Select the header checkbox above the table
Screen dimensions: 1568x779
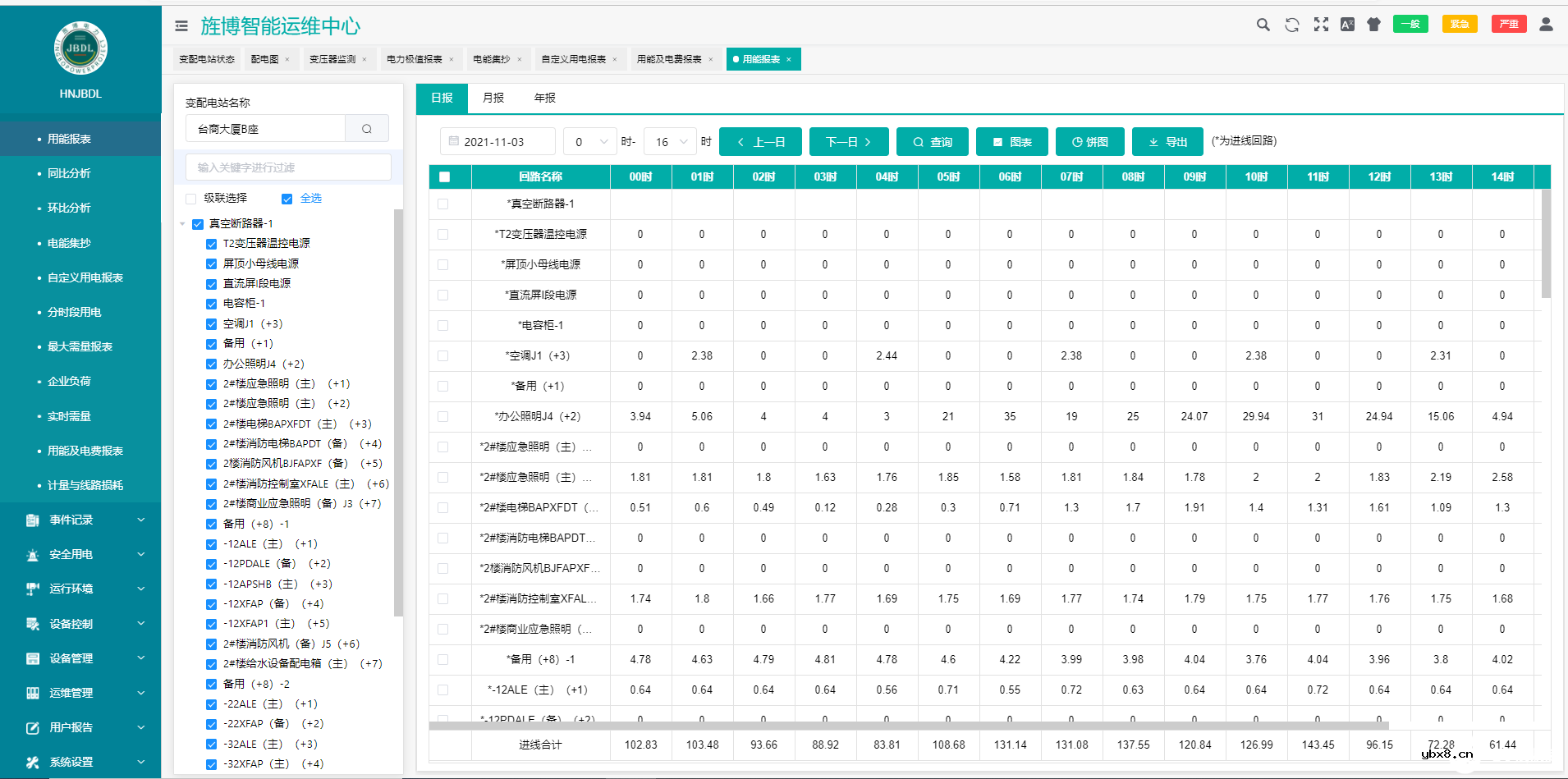pos(444,176)
